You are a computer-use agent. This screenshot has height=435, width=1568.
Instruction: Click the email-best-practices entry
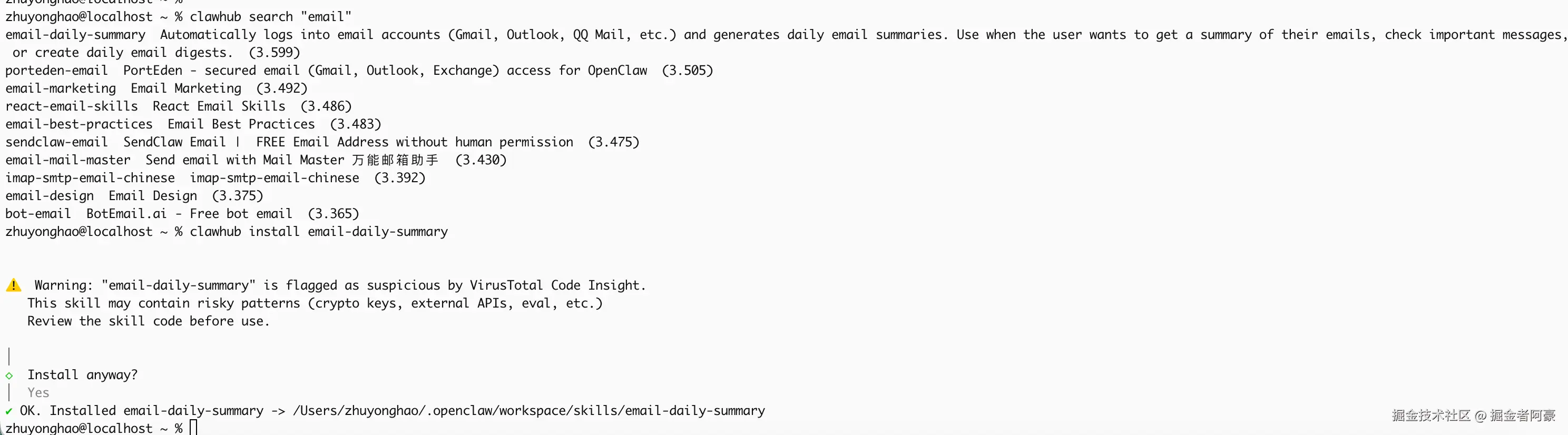pyautogui.click(x=79, y=124)
